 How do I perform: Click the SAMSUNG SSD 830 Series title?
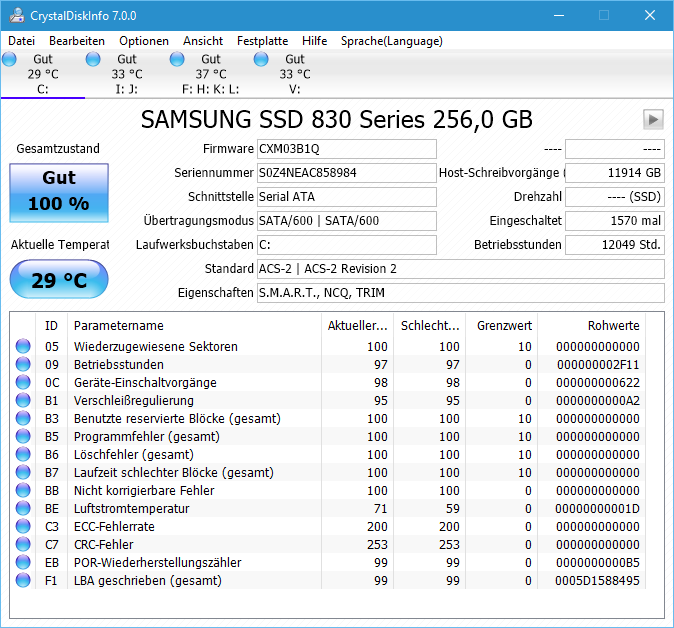[x=337, y=119]
